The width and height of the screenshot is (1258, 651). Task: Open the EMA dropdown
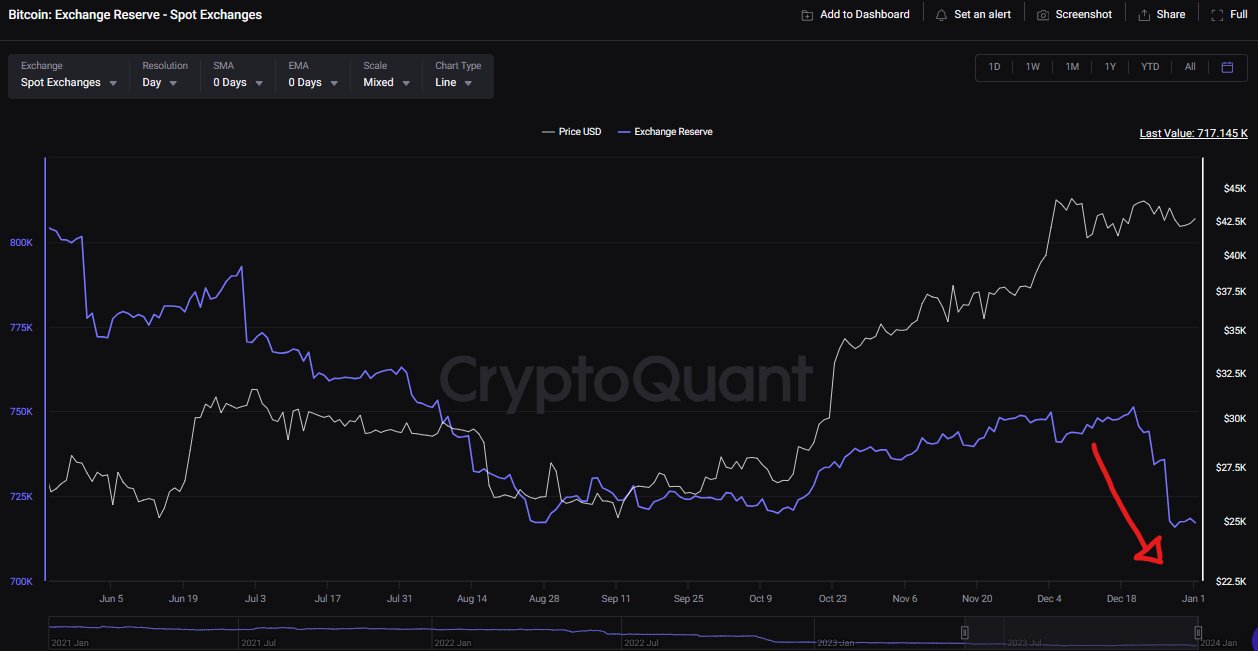[313, 75]
